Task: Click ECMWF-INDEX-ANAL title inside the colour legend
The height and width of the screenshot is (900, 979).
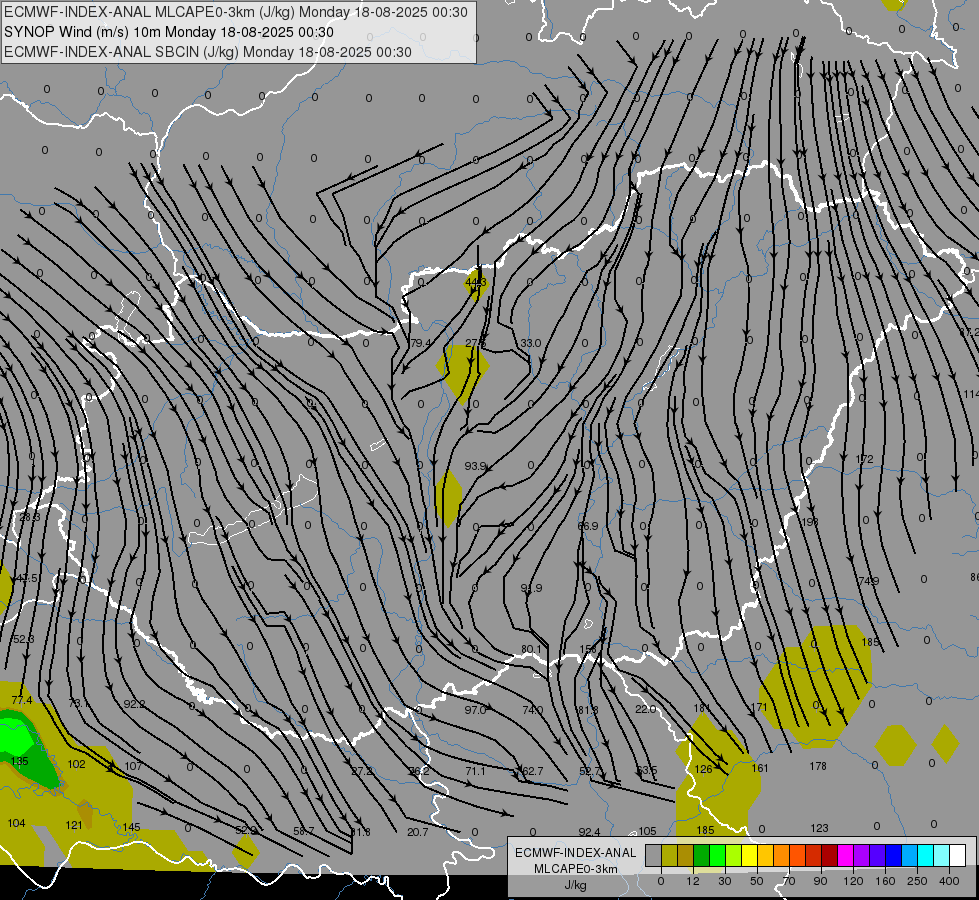Action: tap(576, 853)
